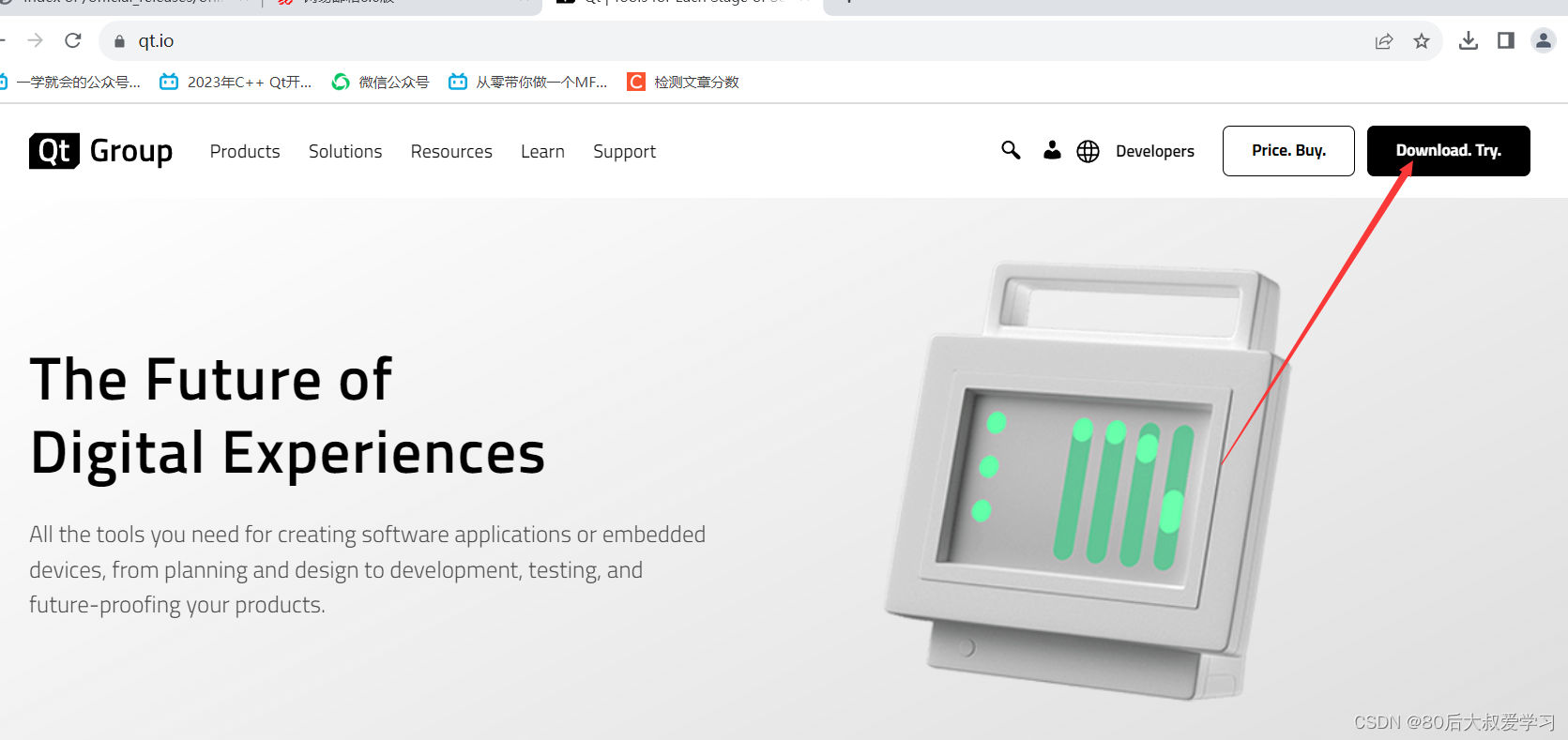The width and height of the screenshot is (1568, 740).
Task: Open the Learn menu
Action: click(x=542, y=151)
